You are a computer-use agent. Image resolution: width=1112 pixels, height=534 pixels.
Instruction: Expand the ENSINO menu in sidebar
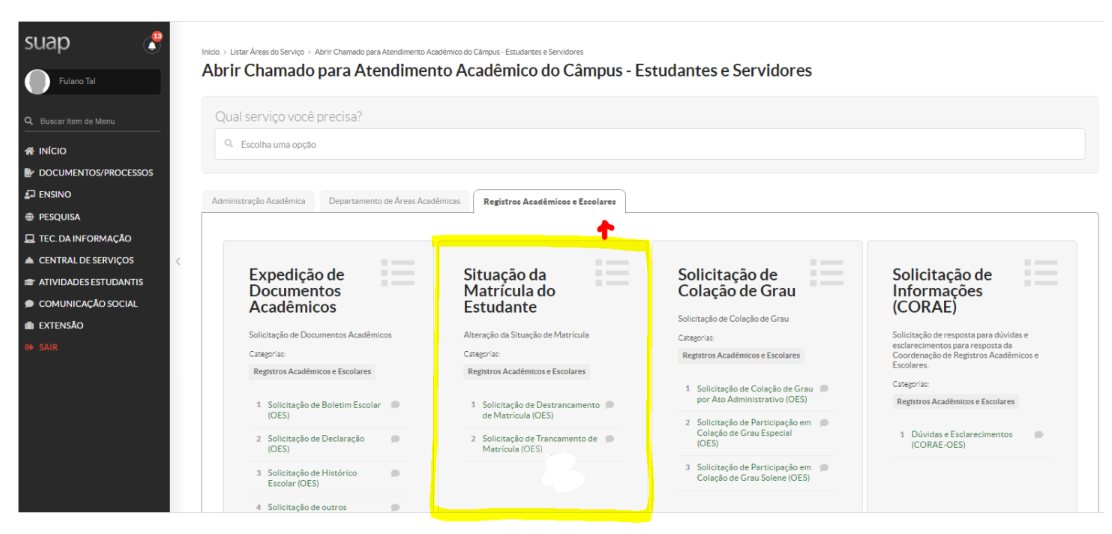click(x=54, y=194)
